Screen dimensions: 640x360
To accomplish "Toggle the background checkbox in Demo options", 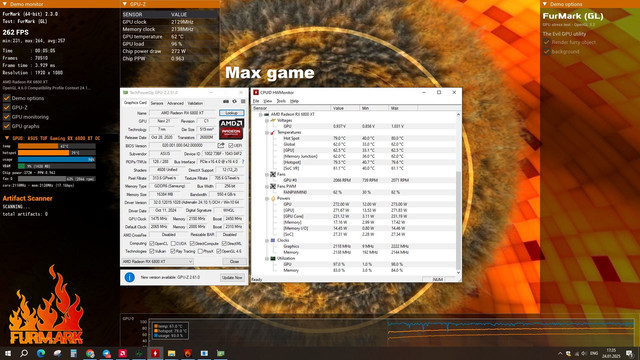I will coord(547,52).
